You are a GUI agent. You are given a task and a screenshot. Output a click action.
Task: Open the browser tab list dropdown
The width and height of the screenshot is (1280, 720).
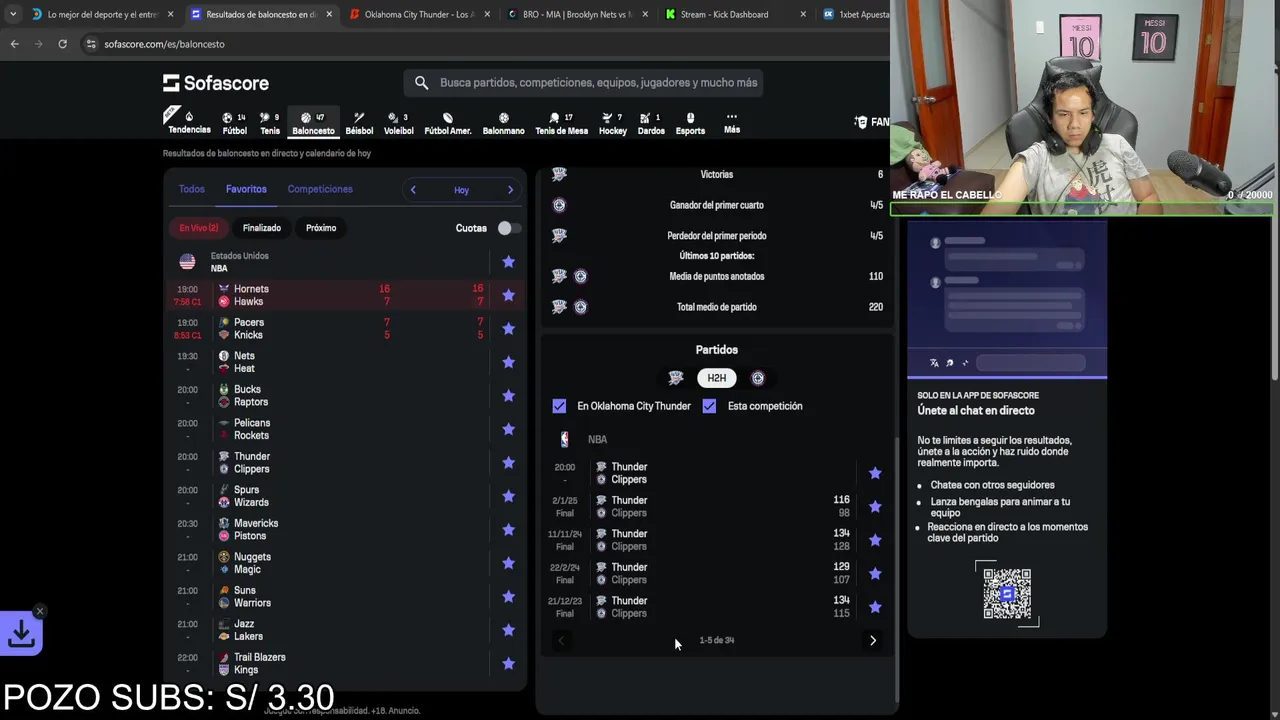12,14
